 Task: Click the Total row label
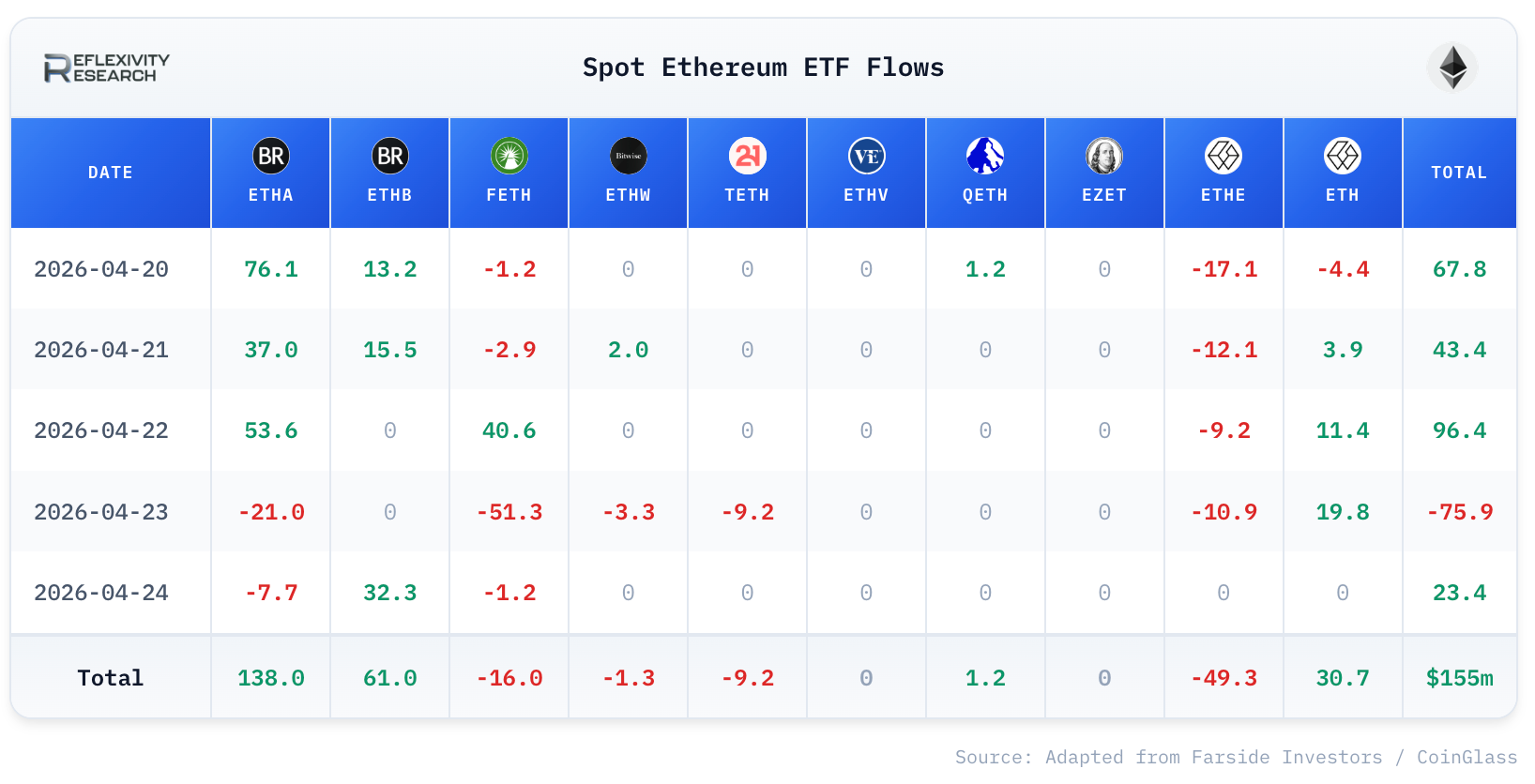(111, 678)
